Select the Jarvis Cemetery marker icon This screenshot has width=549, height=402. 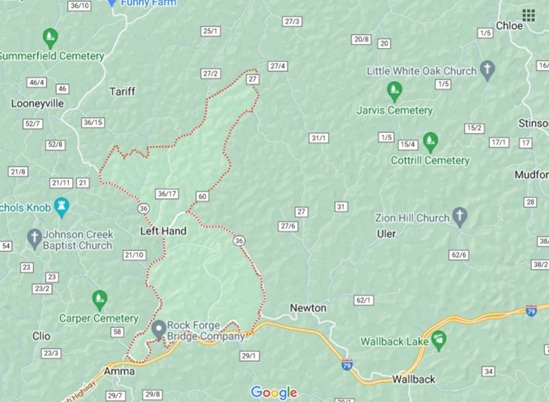click(x=395, y=92)
